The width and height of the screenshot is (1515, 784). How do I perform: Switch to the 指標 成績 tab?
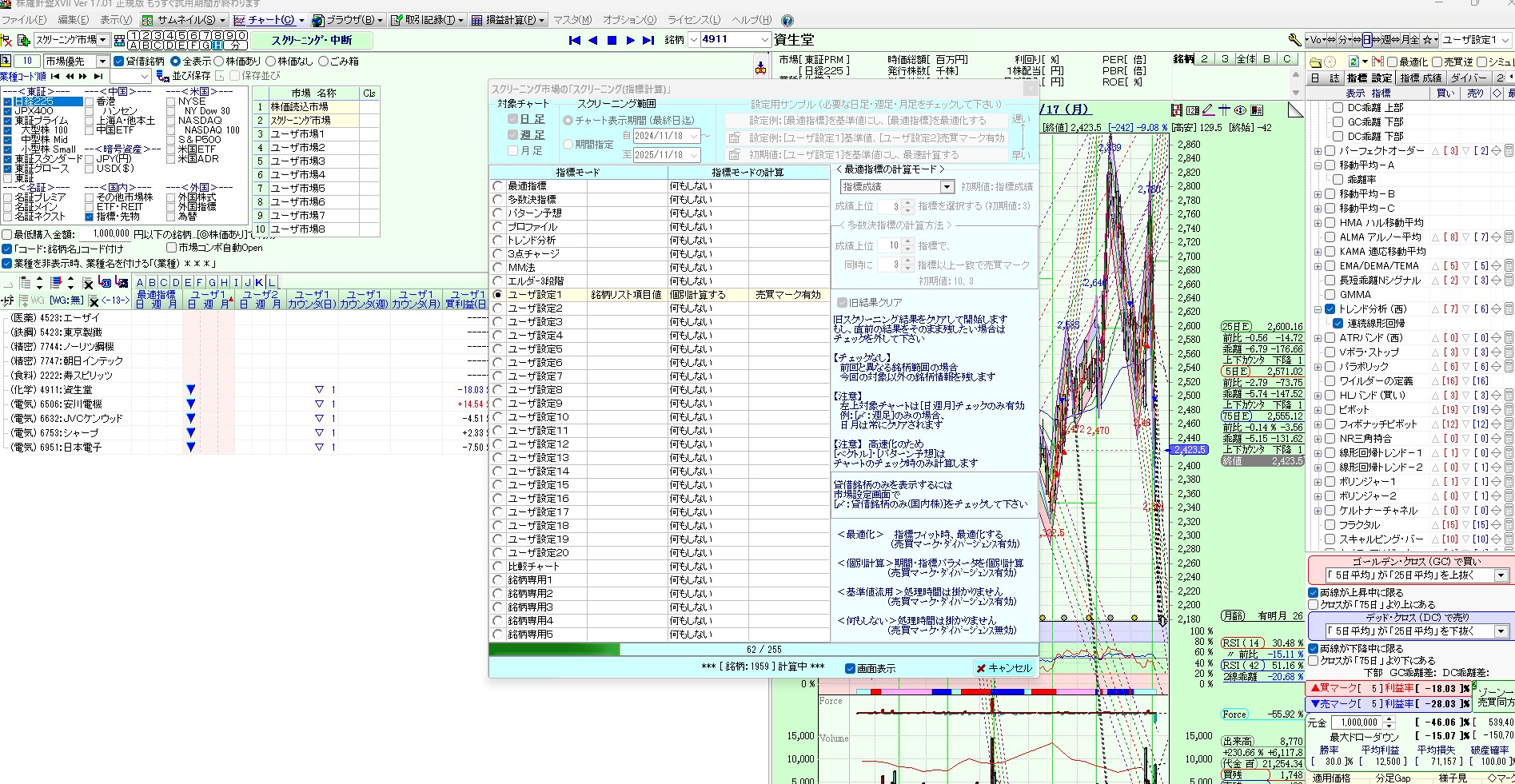coord(1420,78)
